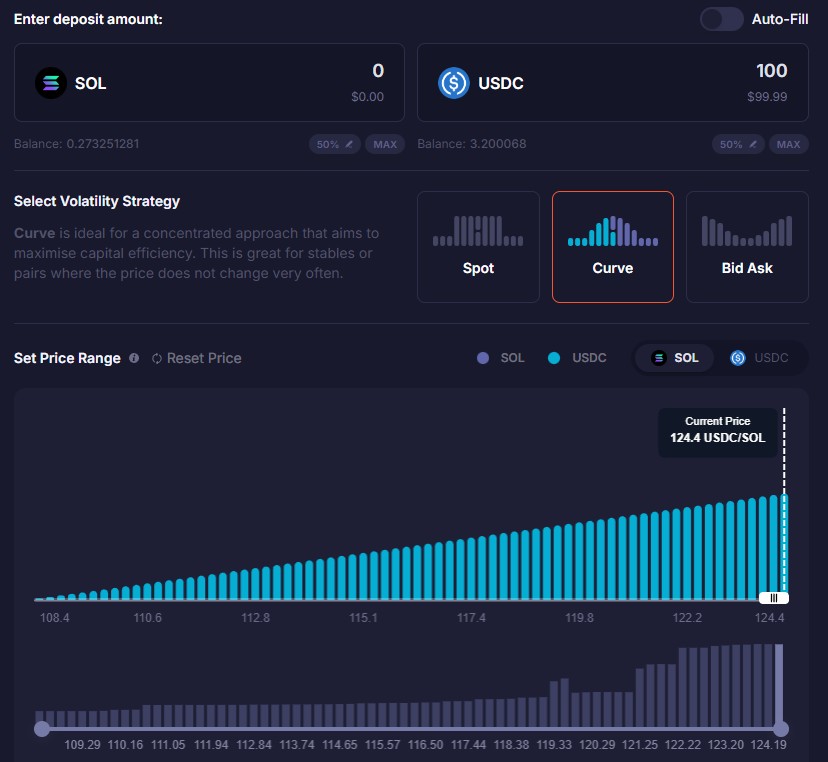The image size is (828, 762).
Task: Enable the Auto-Fill toggle
Action: coord(721,19)
